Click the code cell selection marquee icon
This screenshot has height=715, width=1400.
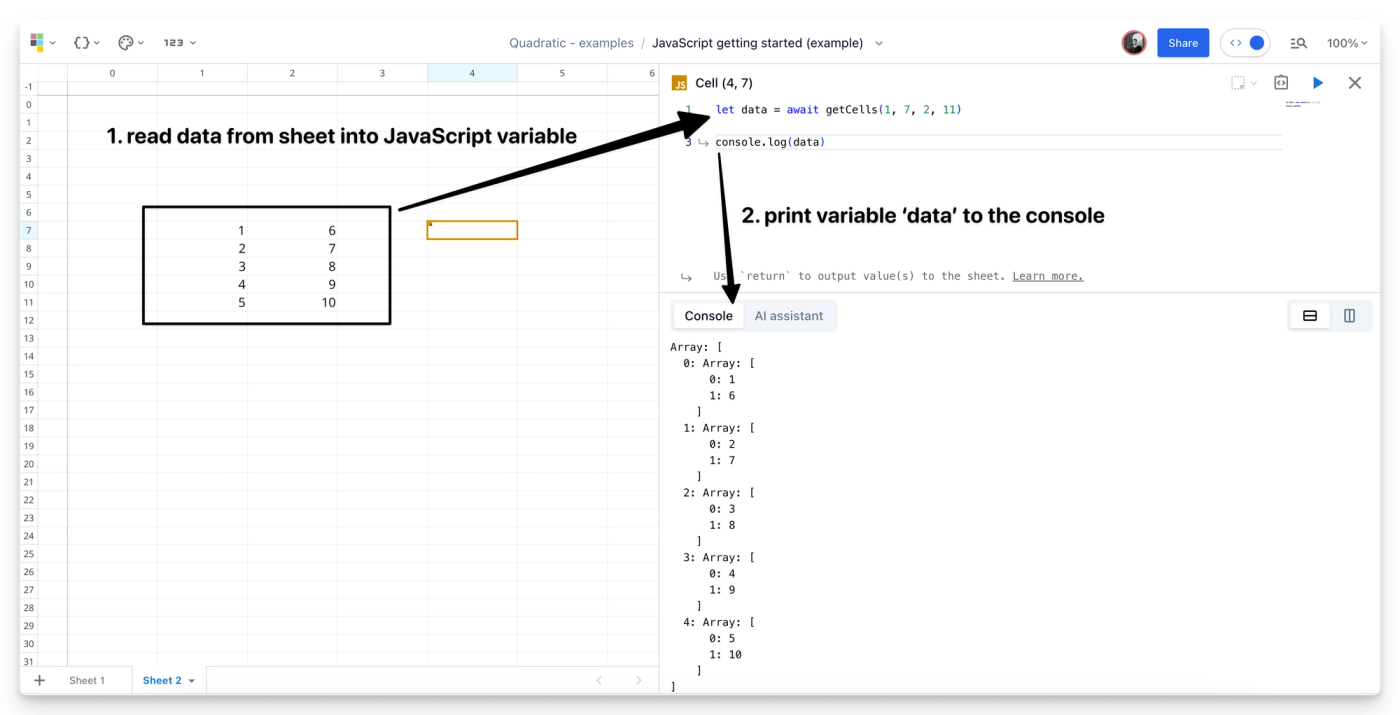[x=1238, y=83]
